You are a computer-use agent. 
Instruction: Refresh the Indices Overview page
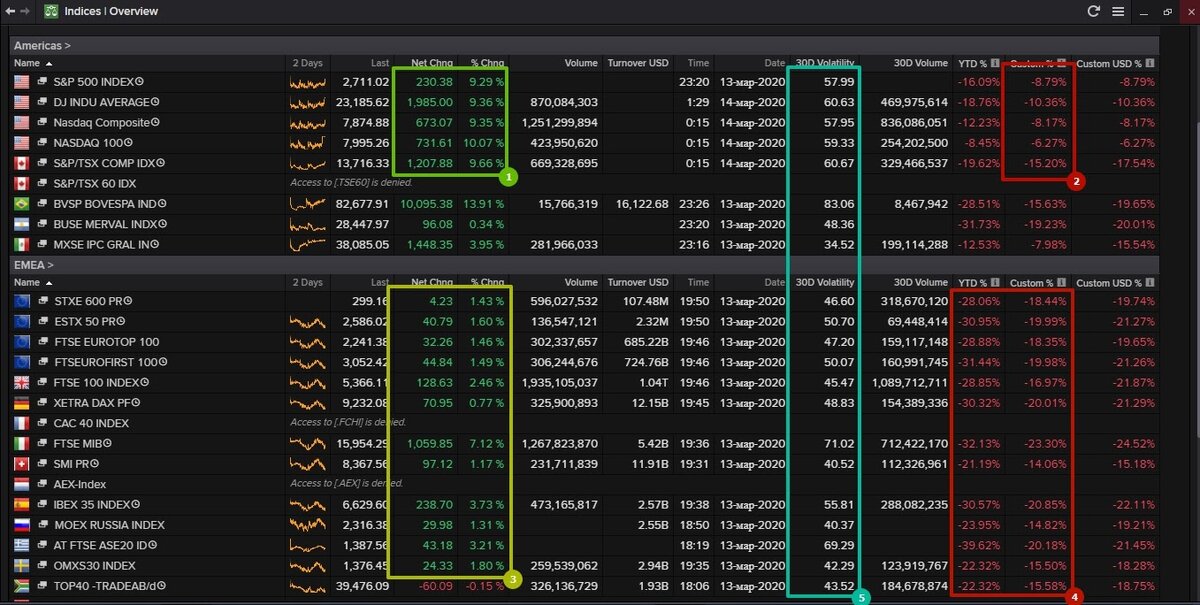pyautogui.click(x=1094, y=12)
